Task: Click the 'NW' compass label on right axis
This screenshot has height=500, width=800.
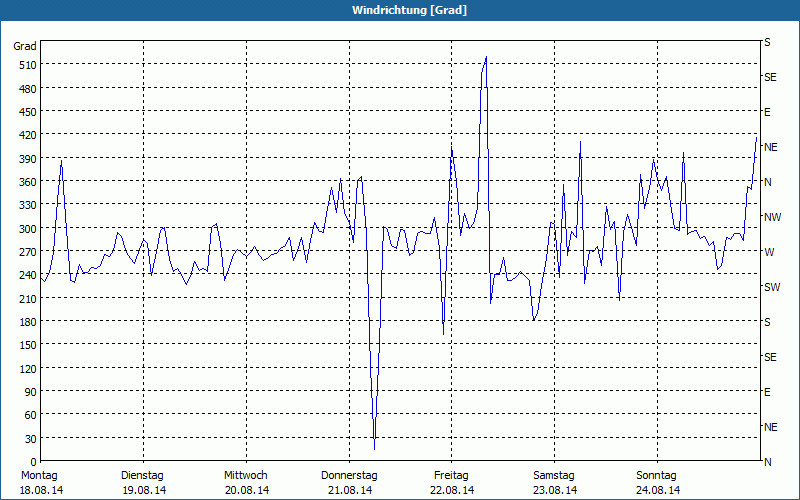Action: [x=772, y=217]
